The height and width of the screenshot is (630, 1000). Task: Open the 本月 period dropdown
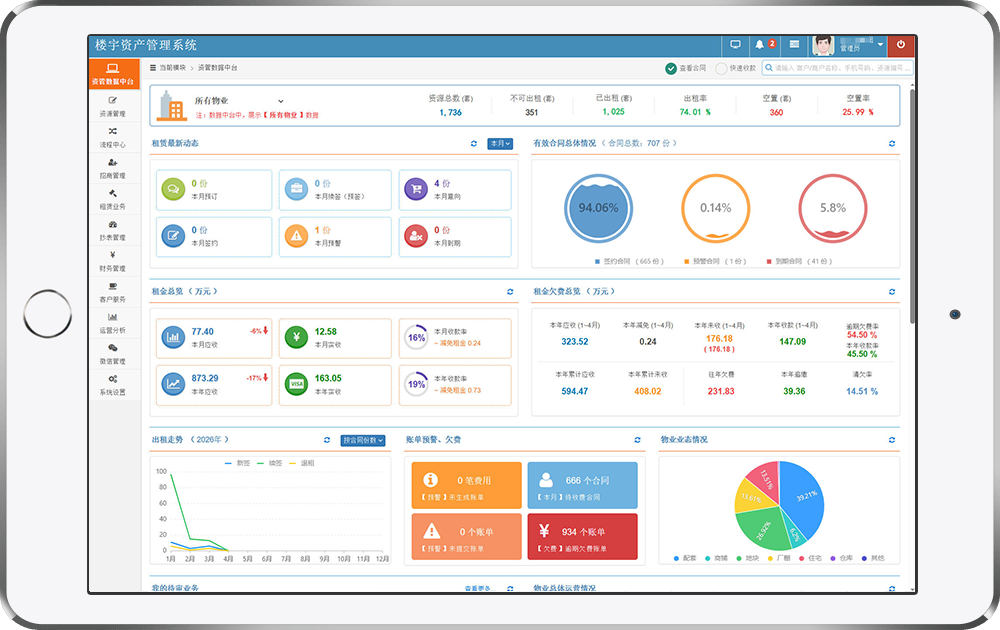coord(500,143)
